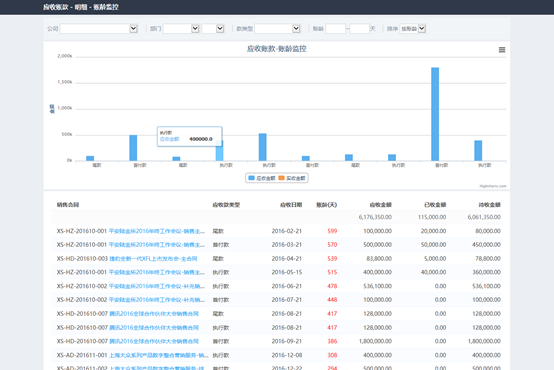
Task: Click the red aging value 478
Action: (x=332, y=286)
